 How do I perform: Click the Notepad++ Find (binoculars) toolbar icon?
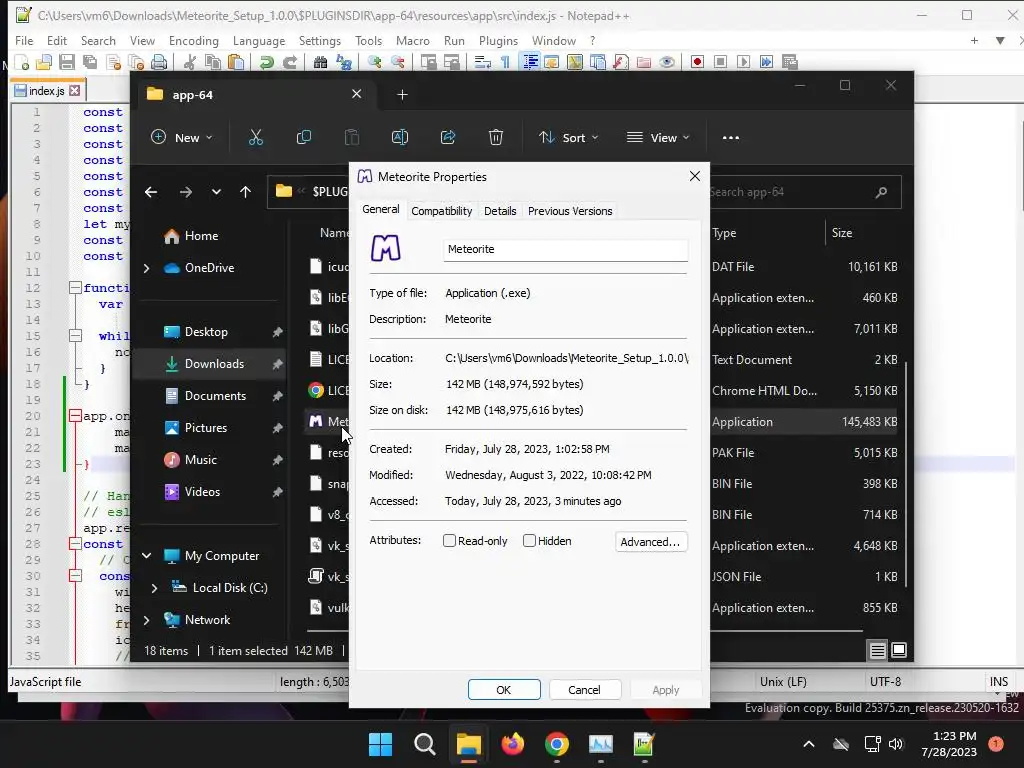click(321, 63)
